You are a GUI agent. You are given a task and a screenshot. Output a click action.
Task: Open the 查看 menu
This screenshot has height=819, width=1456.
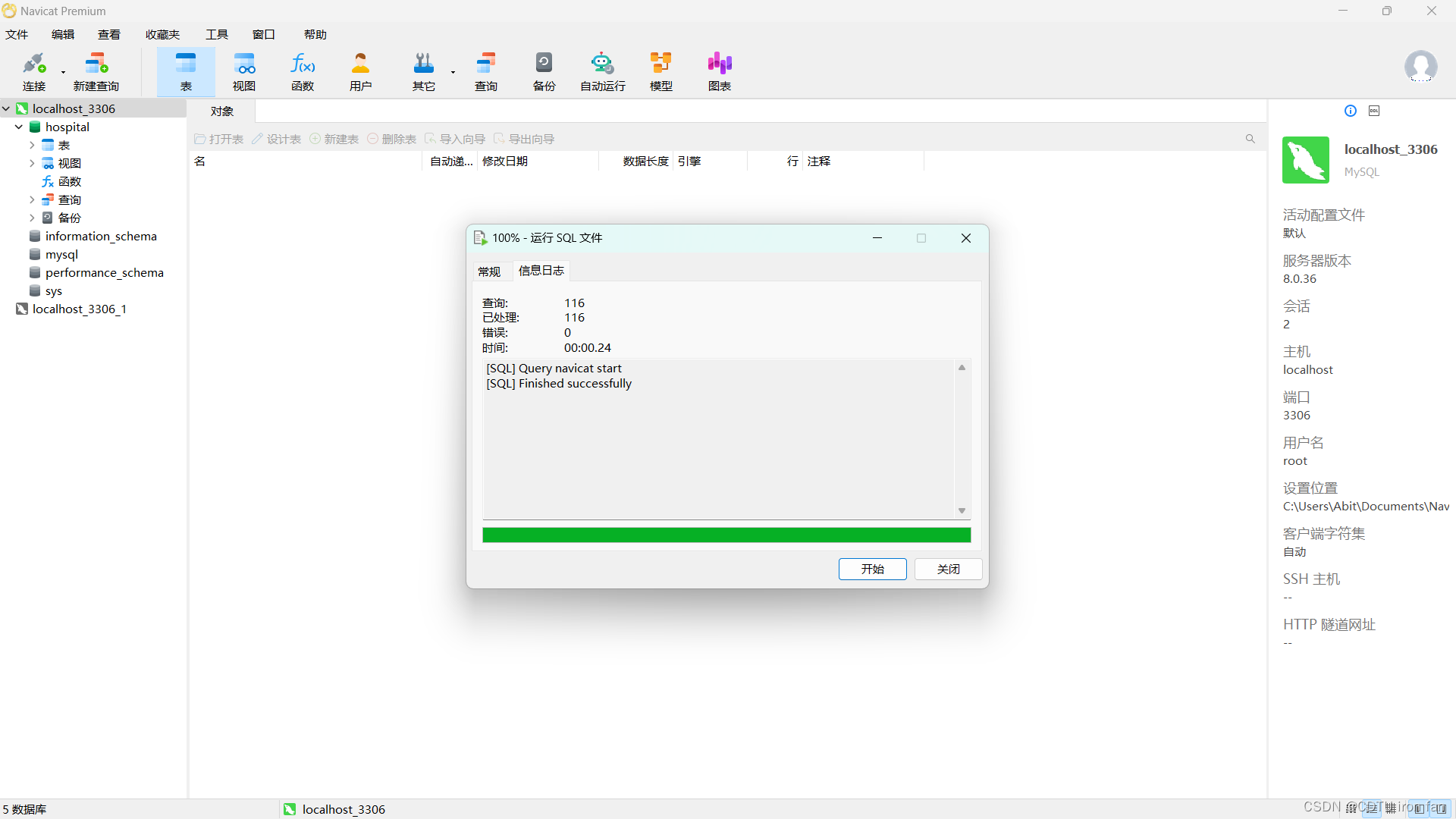pyautogui.click(x=109, y=34)
